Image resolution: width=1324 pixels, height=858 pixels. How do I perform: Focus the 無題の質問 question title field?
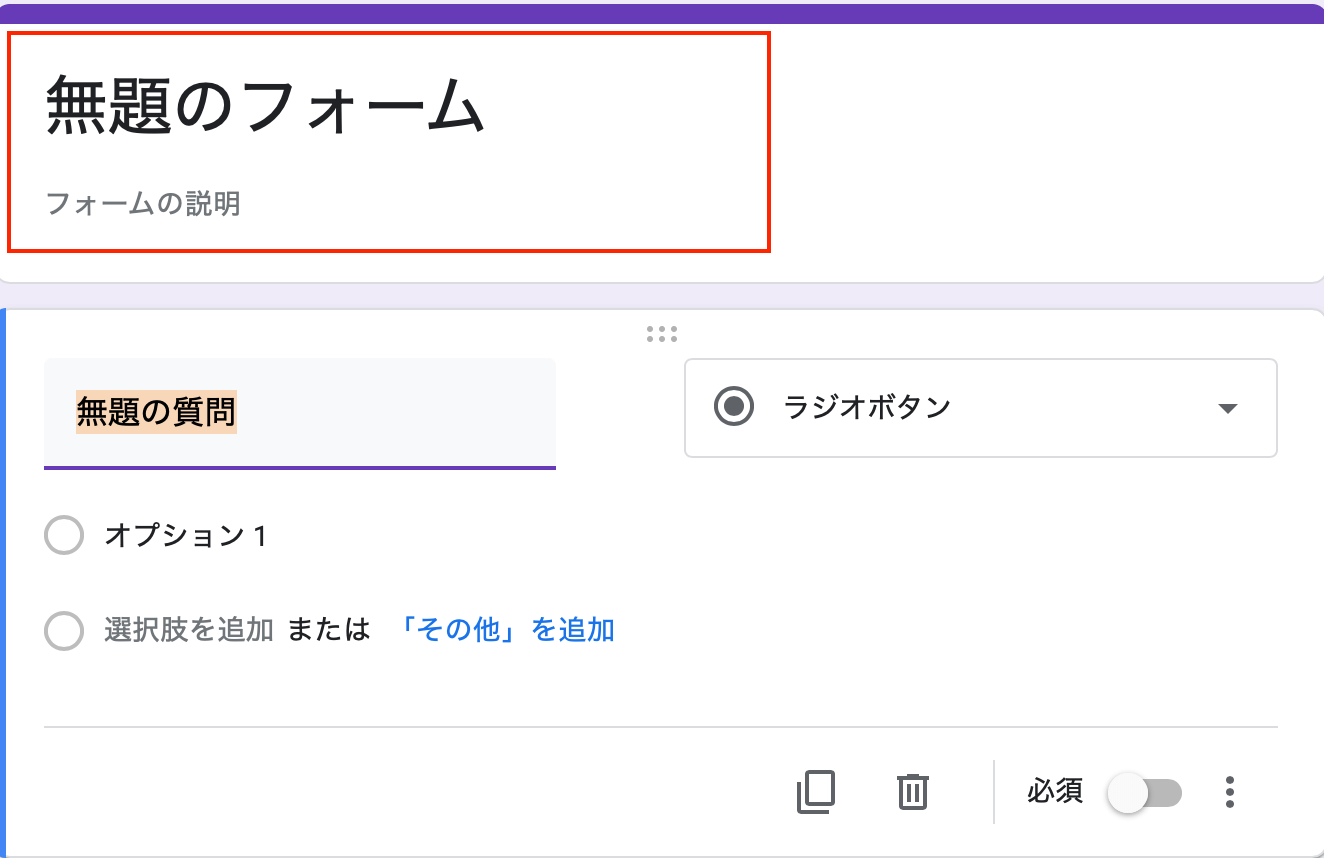point(299,412)
